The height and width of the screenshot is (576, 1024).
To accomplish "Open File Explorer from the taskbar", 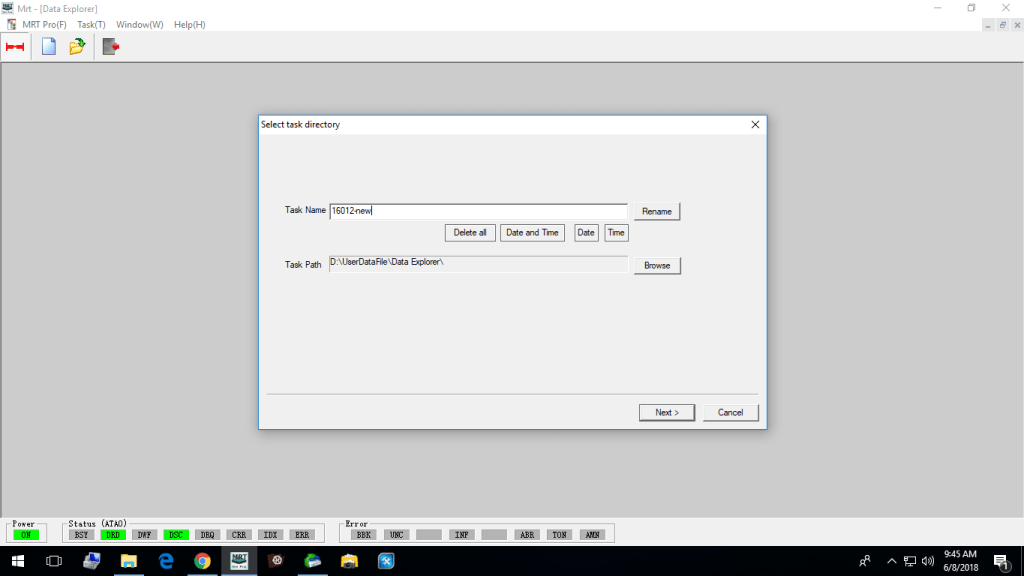I will pyautogui.click(x=129, y=561).
